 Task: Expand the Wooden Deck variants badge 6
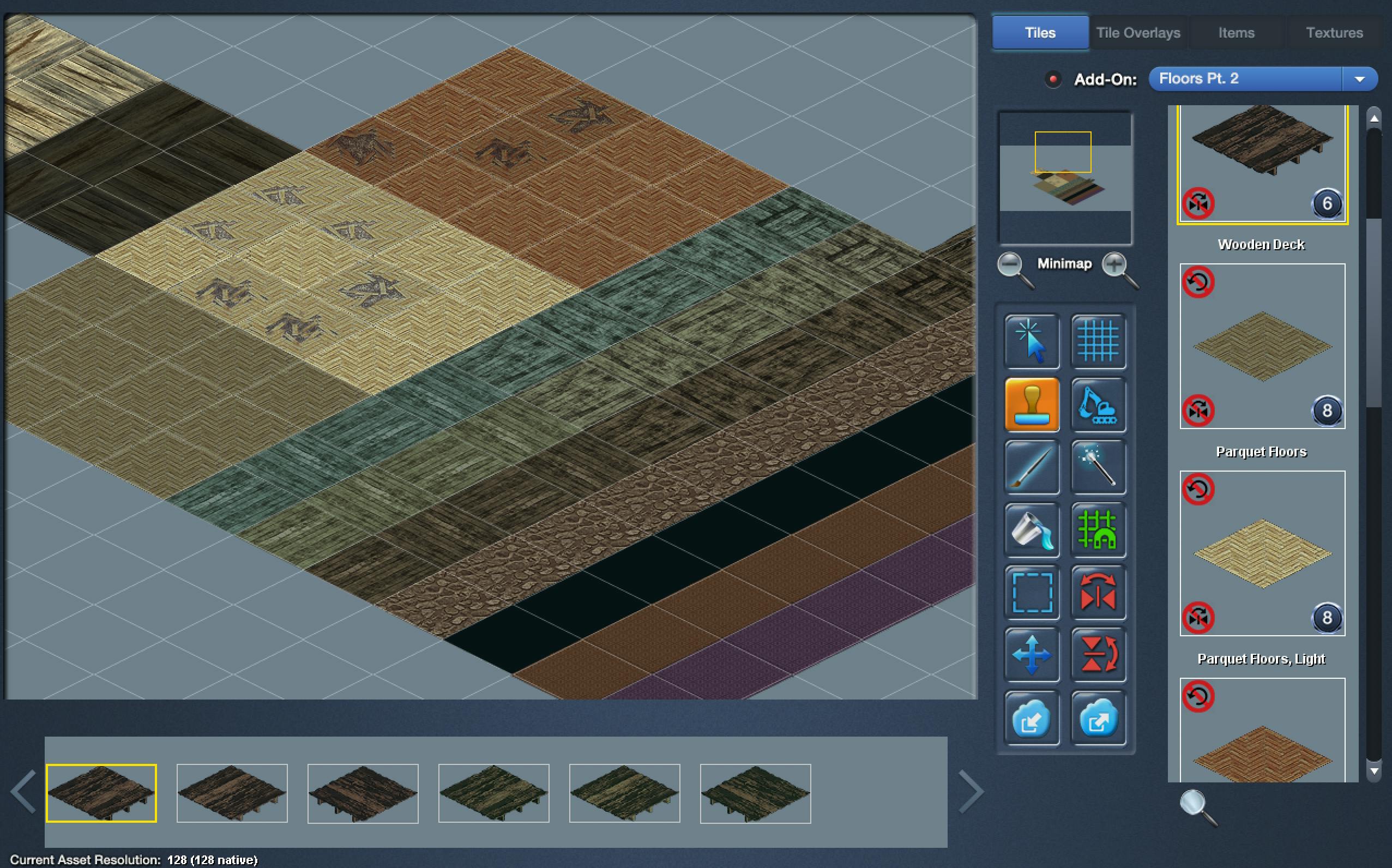[1327, 203]
